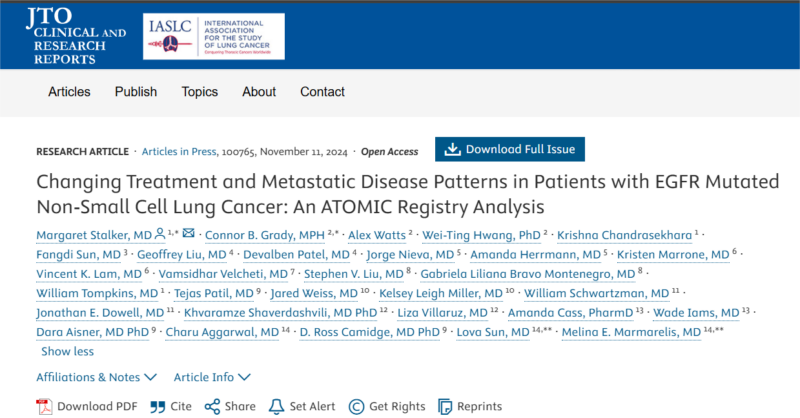Click the Cite quotation icon
800x418 pixels.
click(158, 407)
